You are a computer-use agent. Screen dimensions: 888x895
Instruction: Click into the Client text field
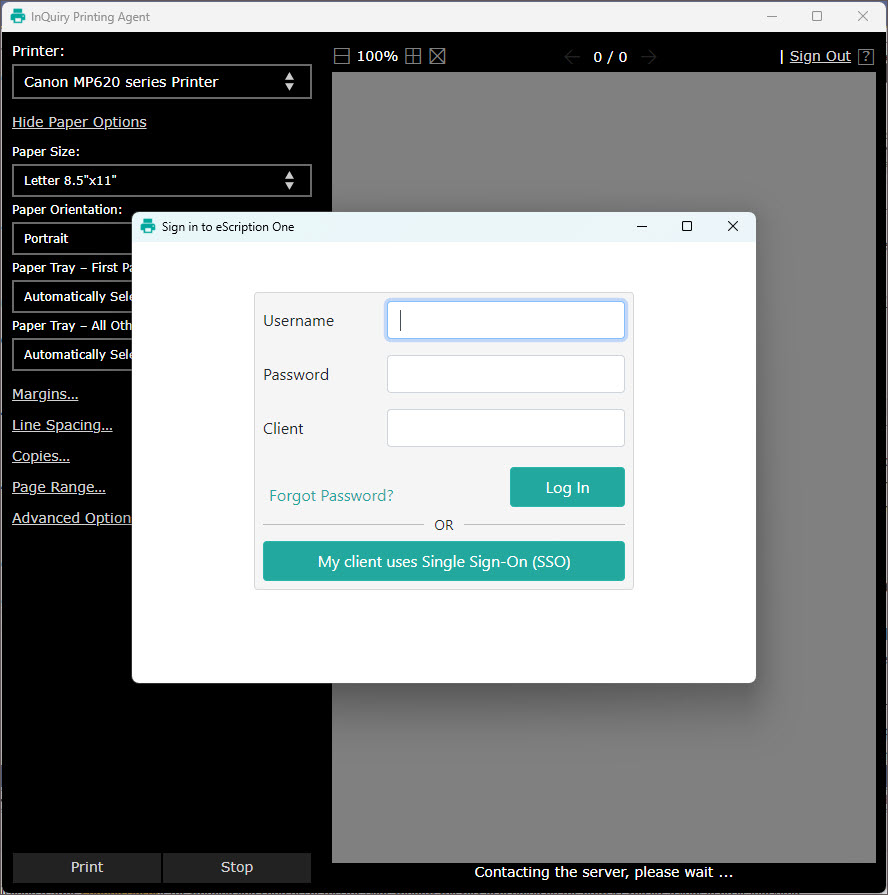(x=505, y=428)
